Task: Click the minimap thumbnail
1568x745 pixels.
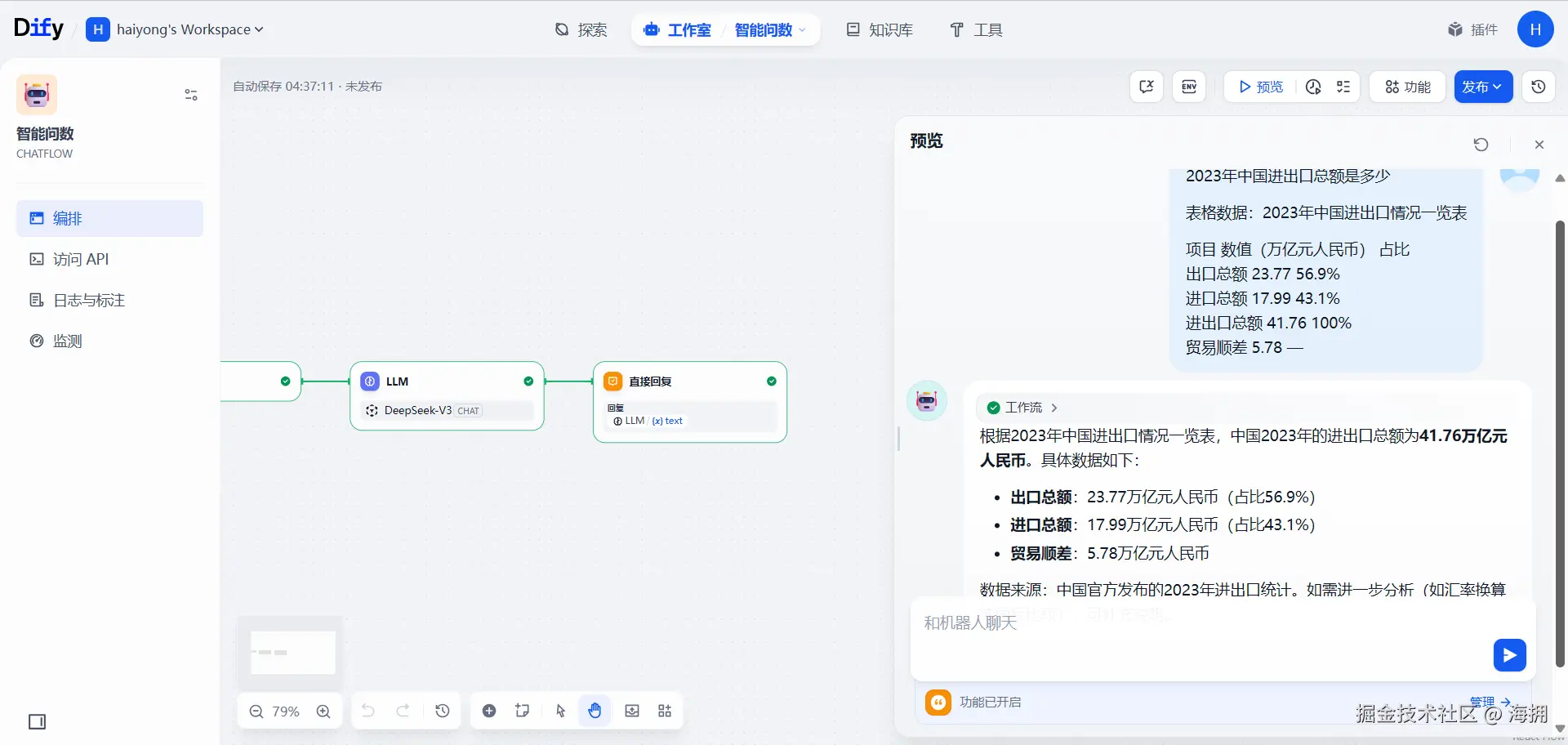Action: (x=291, y=651)
